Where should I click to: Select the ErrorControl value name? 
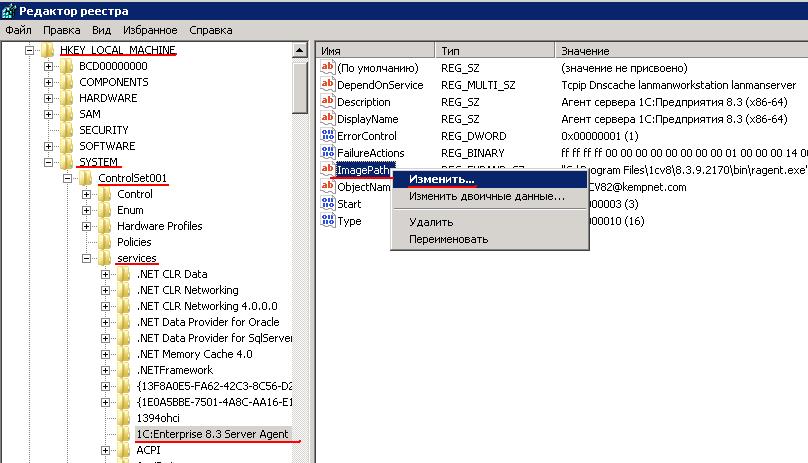[x=367, y=136]
